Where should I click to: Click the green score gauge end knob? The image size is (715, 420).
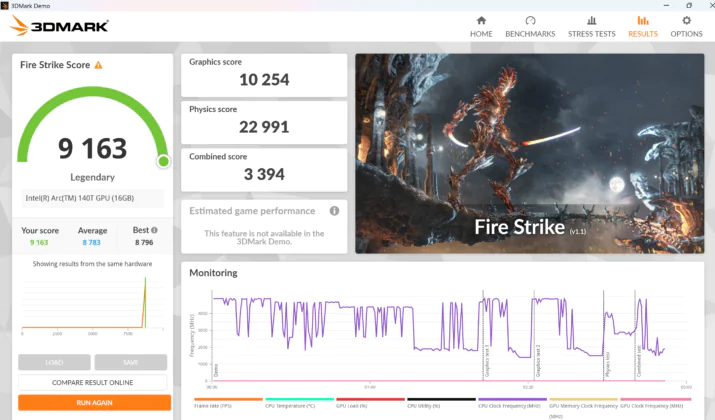pyautogui.click(x=163, y=161)
